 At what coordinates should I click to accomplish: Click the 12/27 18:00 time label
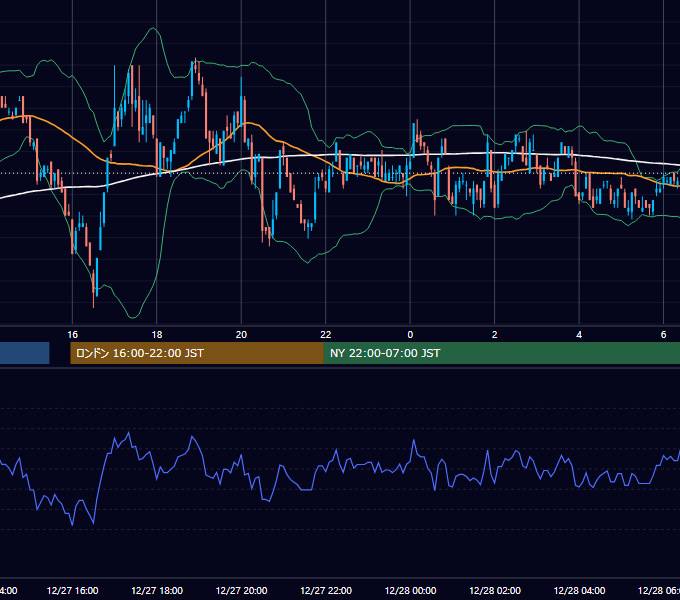157,590
